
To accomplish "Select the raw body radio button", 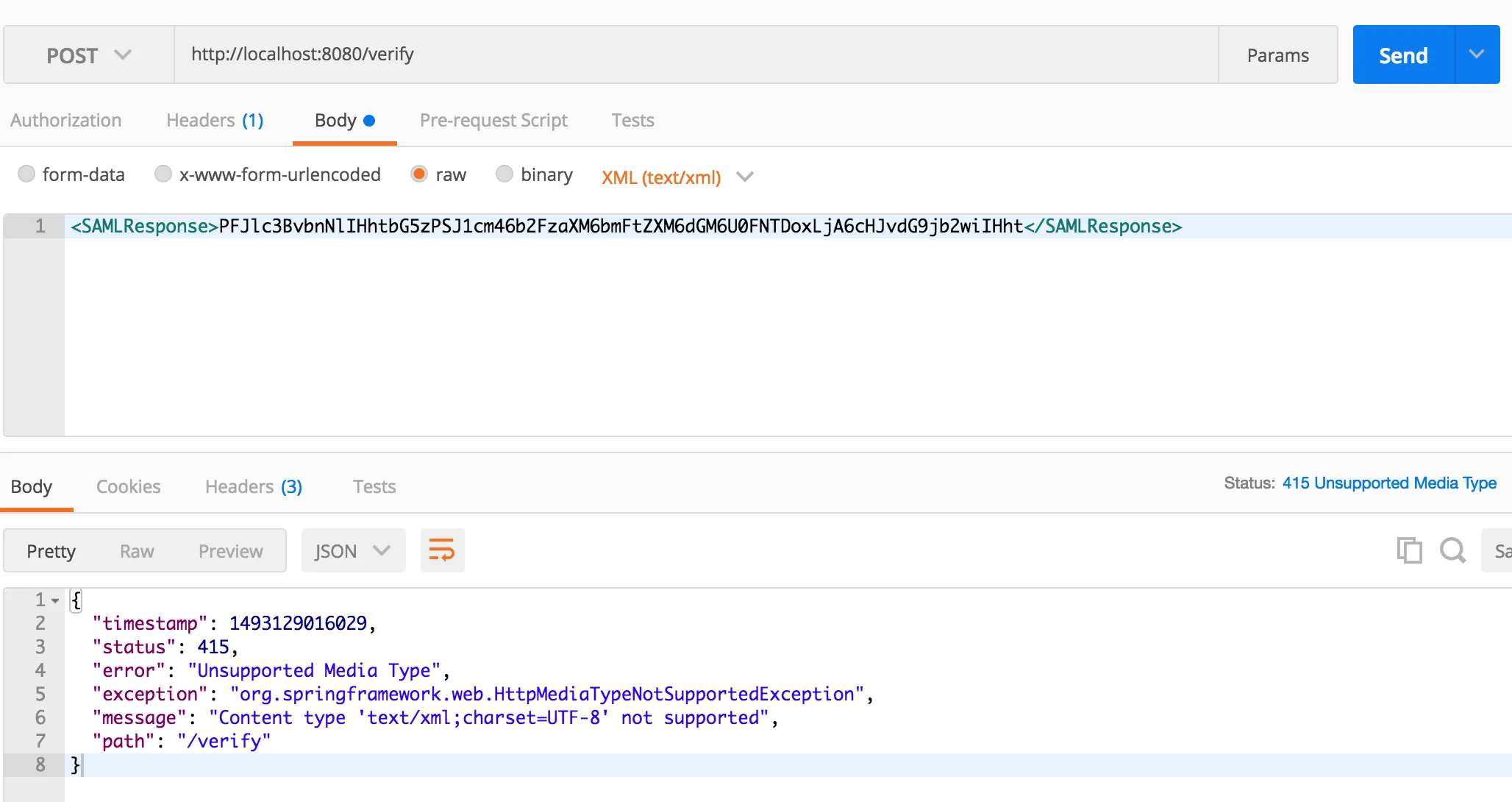I will coord(419,174).
